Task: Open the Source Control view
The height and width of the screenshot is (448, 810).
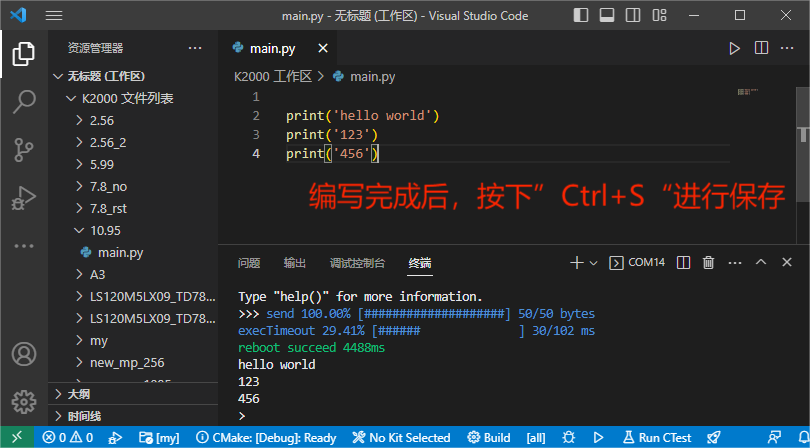Action: tap(24, 150)
